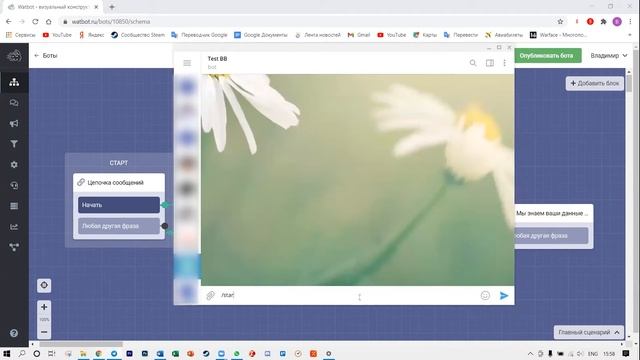Viewport: 640px width, 360px height.
Task: Open Chrome extensions puzzle icon
Action: (x=603, y=22)
